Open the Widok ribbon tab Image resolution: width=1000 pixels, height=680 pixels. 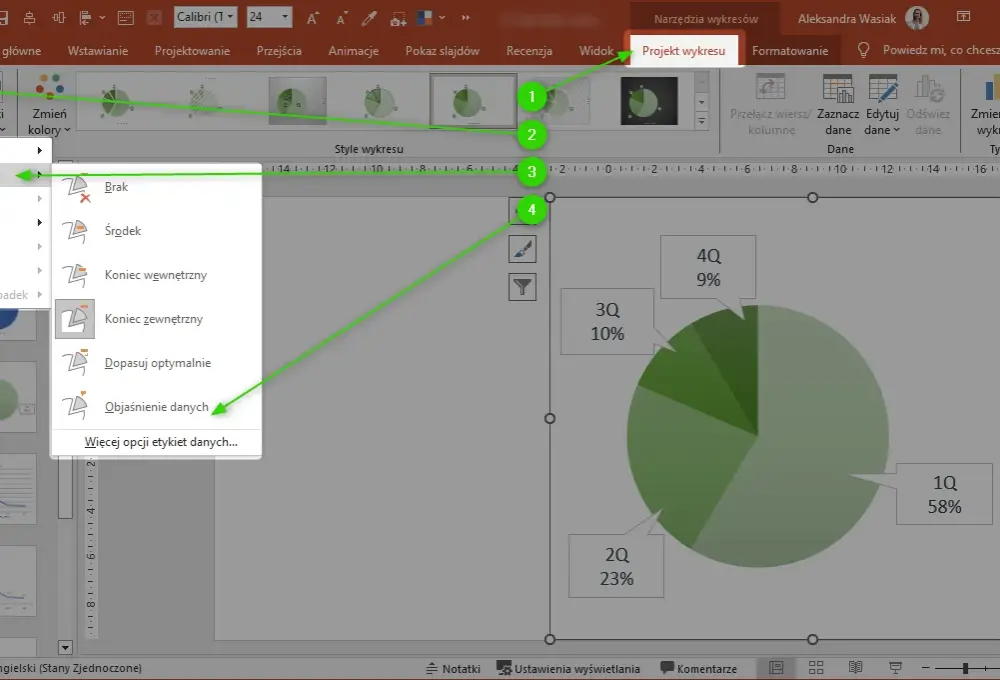tap(596, 50)
